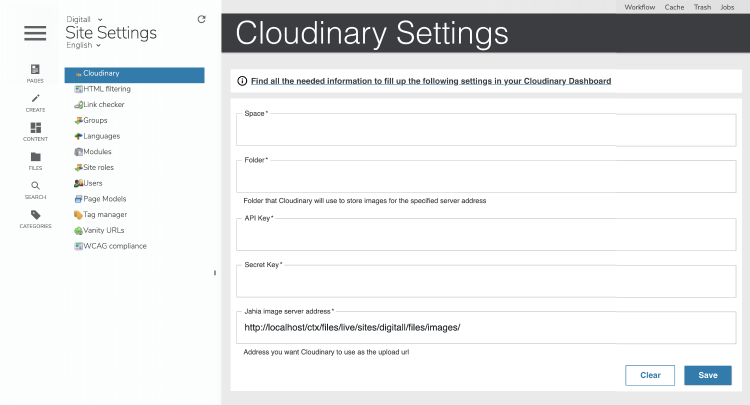Click the Clear button

[650, 375]
